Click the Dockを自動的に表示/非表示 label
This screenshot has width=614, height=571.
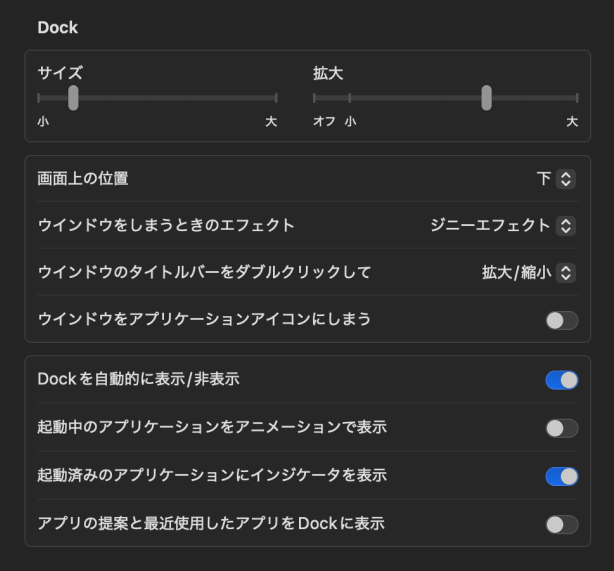[x=138, y=379]
